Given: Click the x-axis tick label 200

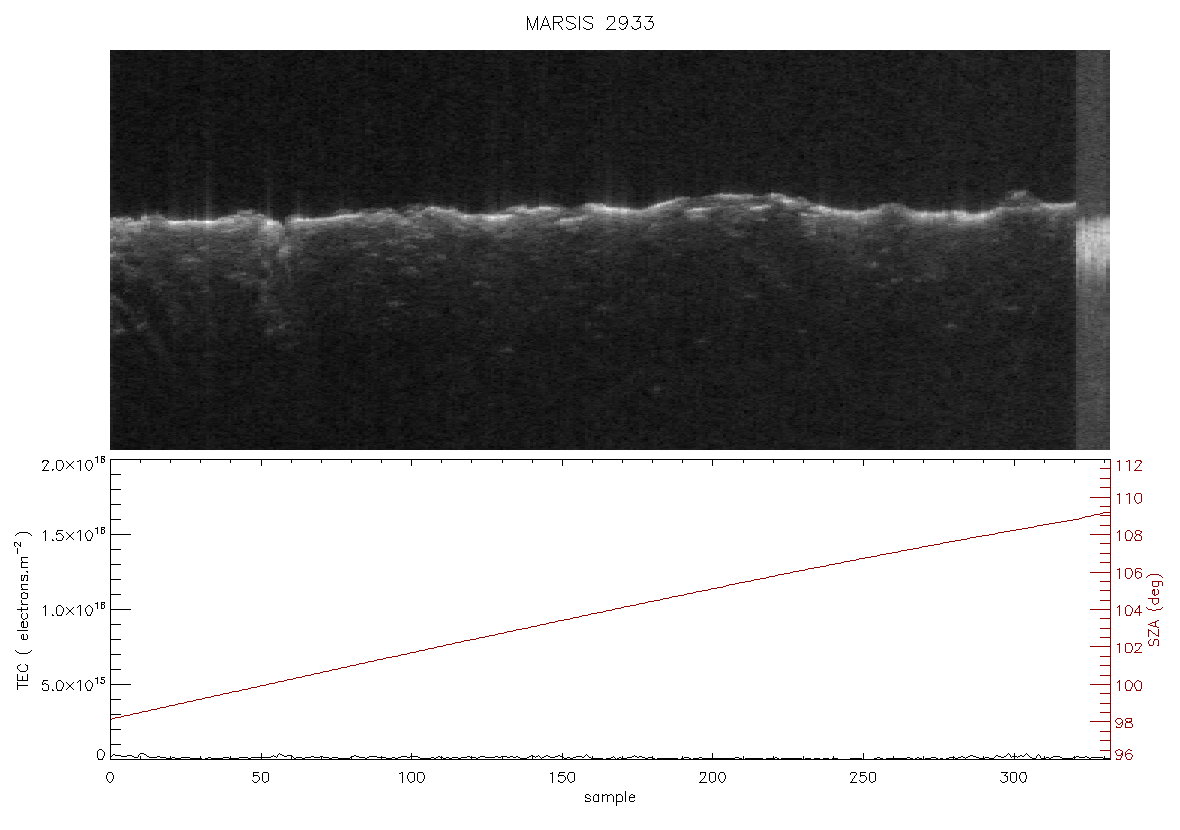Looking at the screenshot, I should point(712,777).
